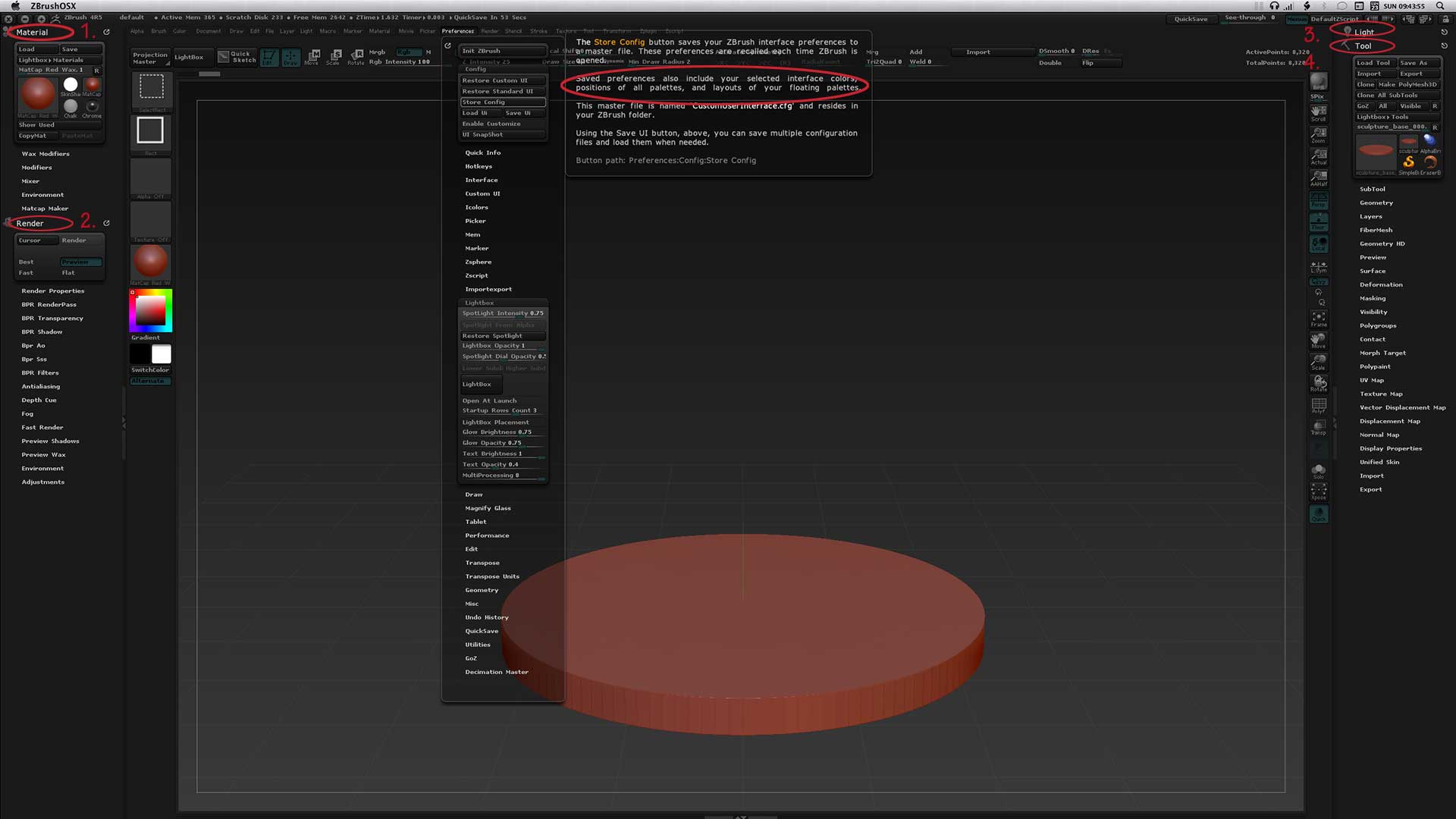The image size is (1456, 819).
Task: Expand the Hotkeys preferences section
Action: [x=479, y=167]
